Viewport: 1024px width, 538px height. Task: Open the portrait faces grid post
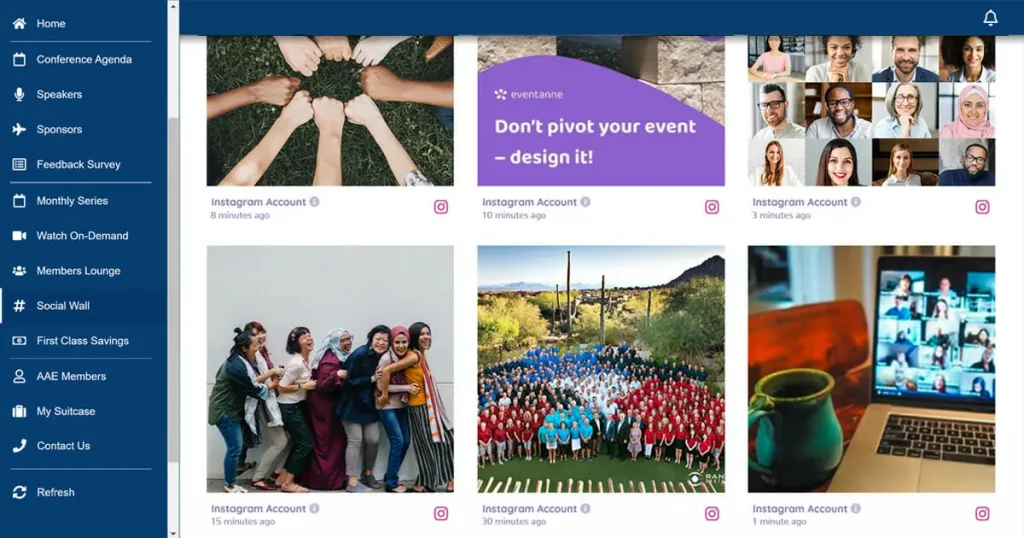pos(871,111)
